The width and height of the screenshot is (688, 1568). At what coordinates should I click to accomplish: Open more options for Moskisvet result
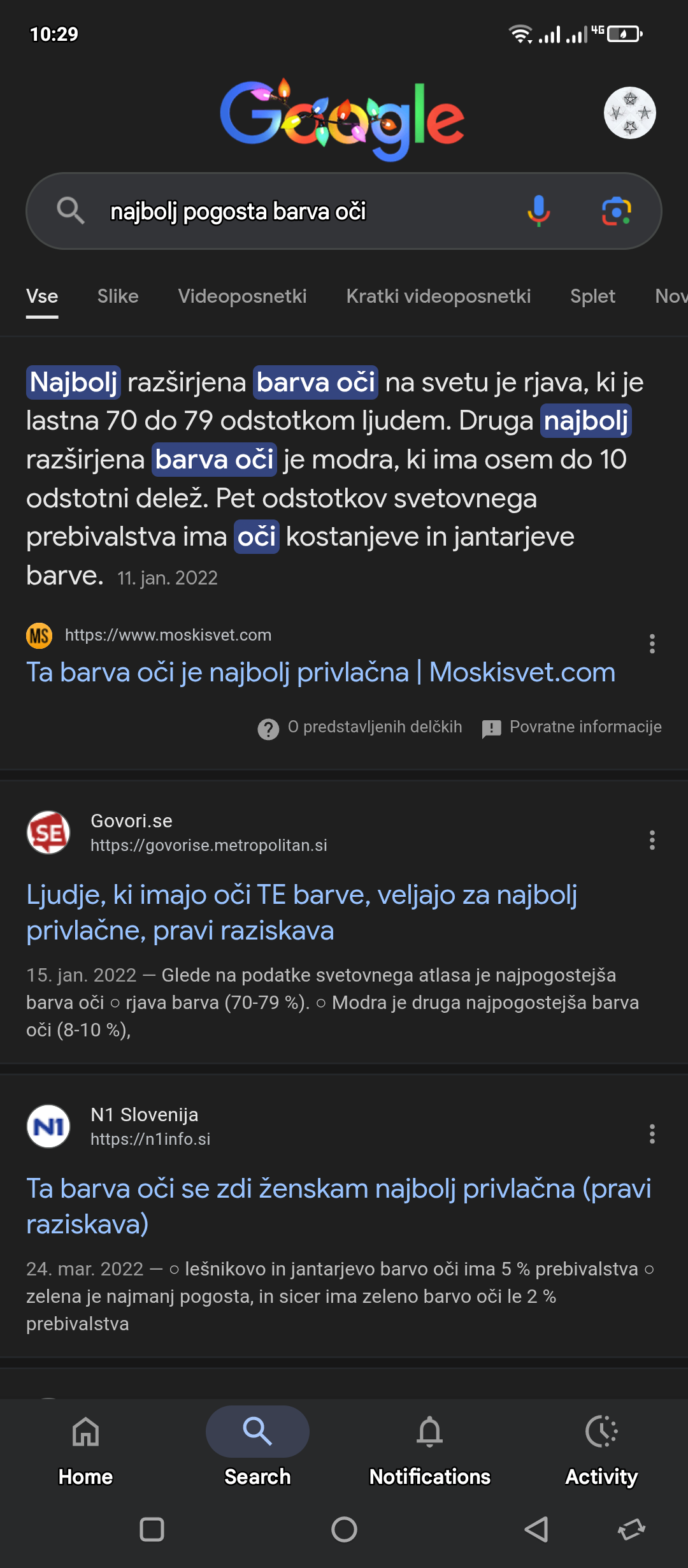coord(652,644)
